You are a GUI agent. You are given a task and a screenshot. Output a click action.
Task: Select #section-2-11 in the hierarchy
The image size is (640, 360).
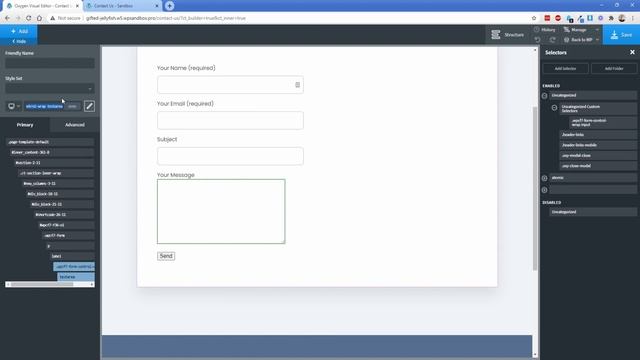pyautogui.click(x=54, y=163)
